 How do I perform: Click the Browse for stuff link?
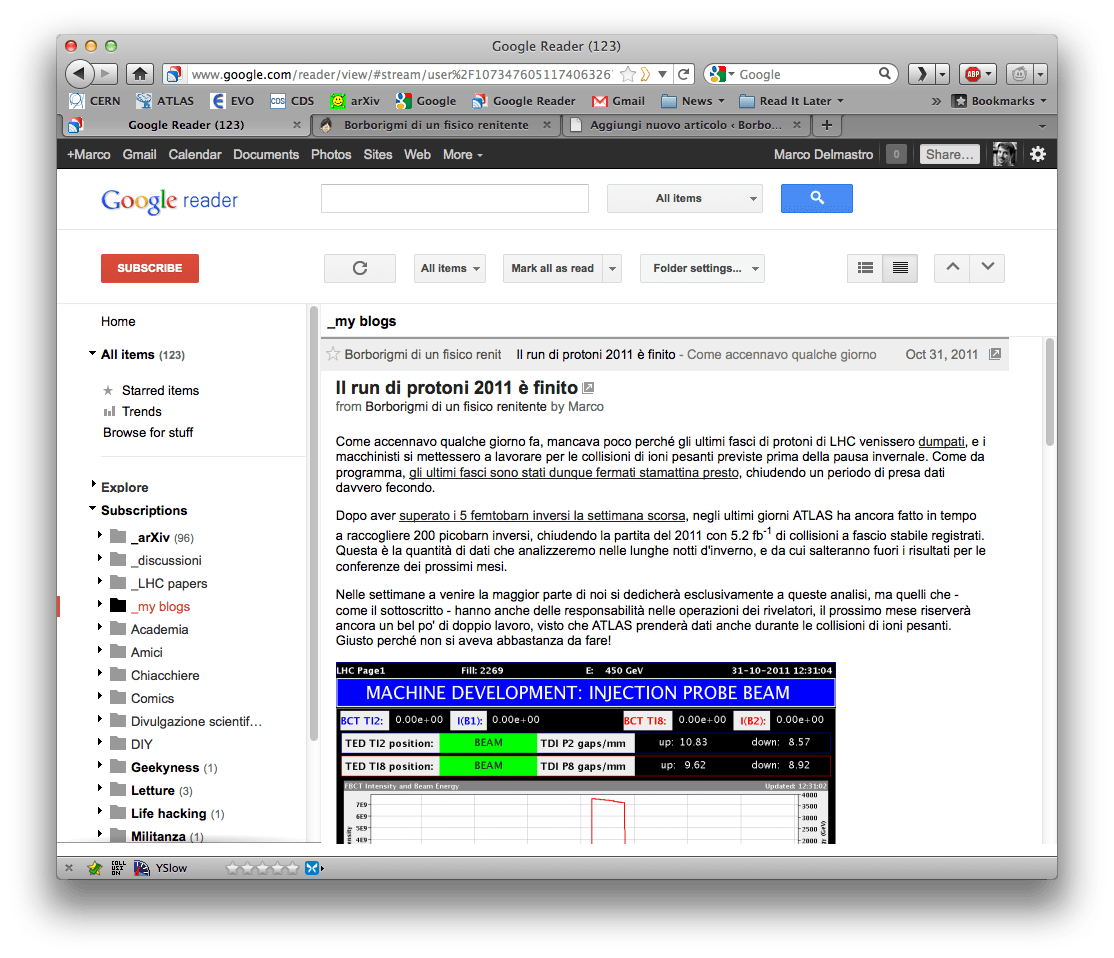tap(148, 432)
